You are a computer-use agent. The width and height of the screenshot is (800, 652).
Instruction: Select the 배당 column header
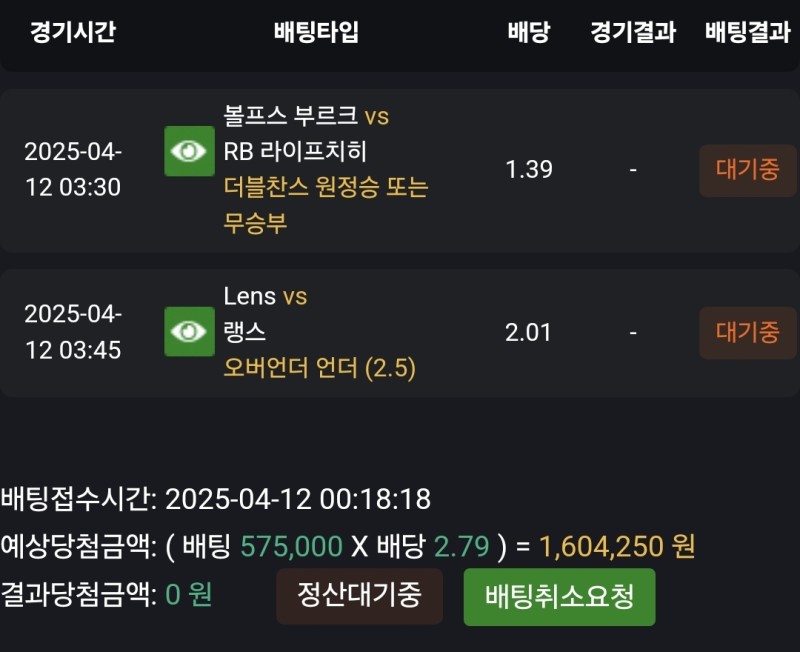coord(528,32)
